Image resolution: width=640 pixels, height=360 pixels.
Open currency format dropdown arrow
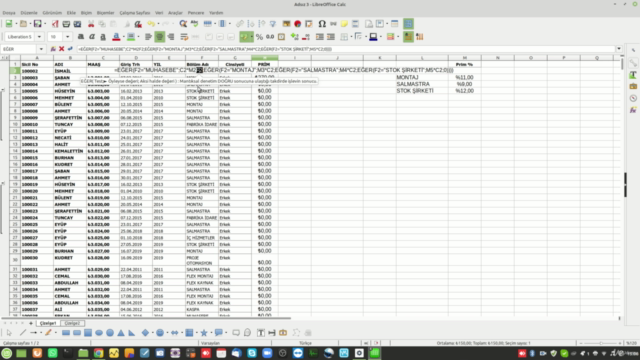(x=252, y=37)
